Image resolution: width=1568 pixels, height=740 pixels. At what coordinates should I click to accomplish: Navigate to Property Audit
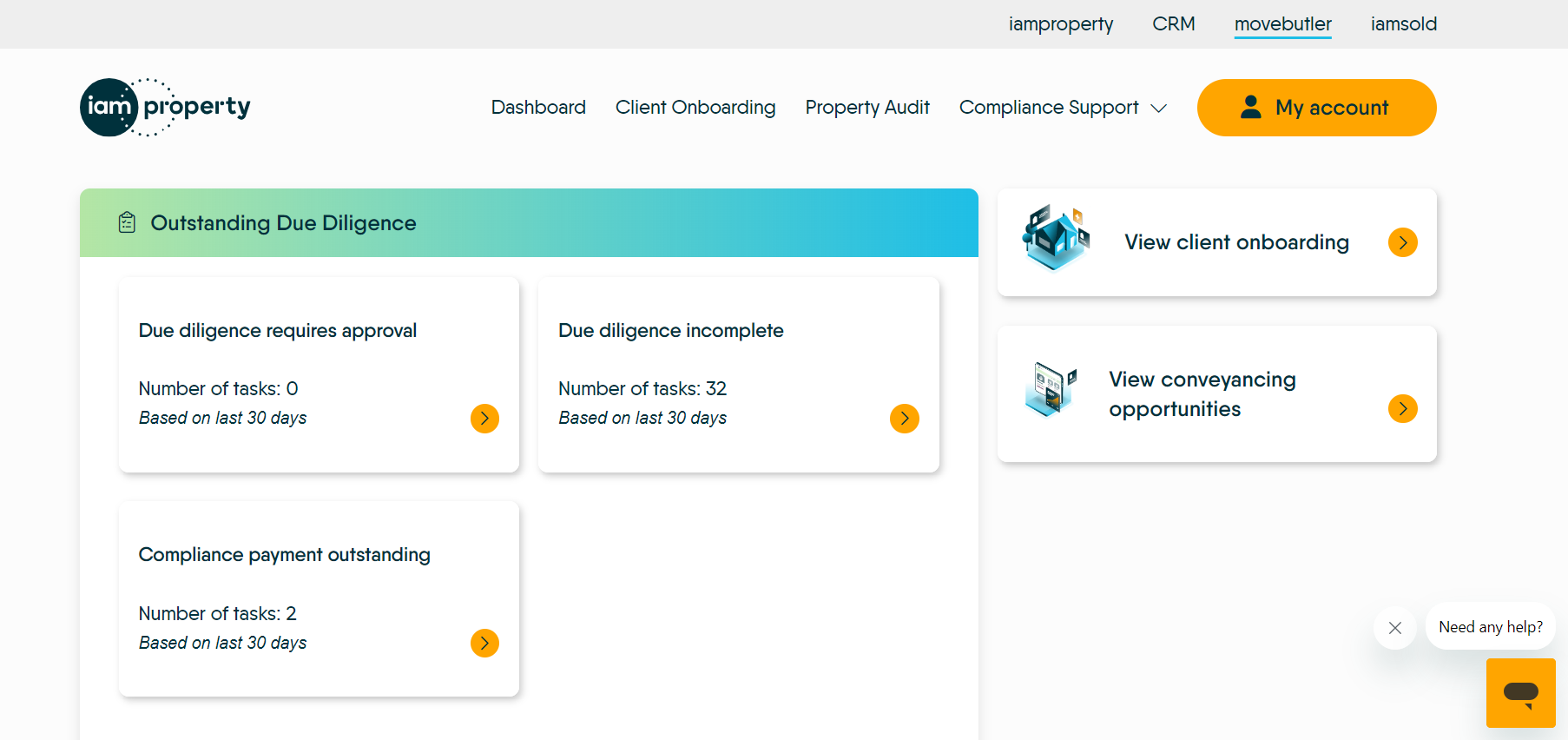coord(867,108)
